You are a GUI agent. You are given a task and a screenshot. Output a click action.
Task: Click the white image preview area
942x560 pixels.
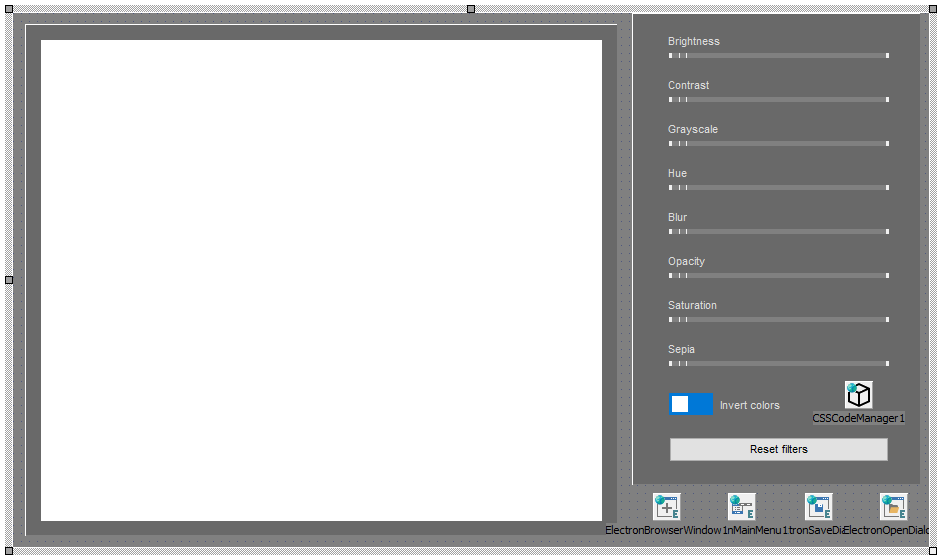pyautogui.click(x=321, y=280)
